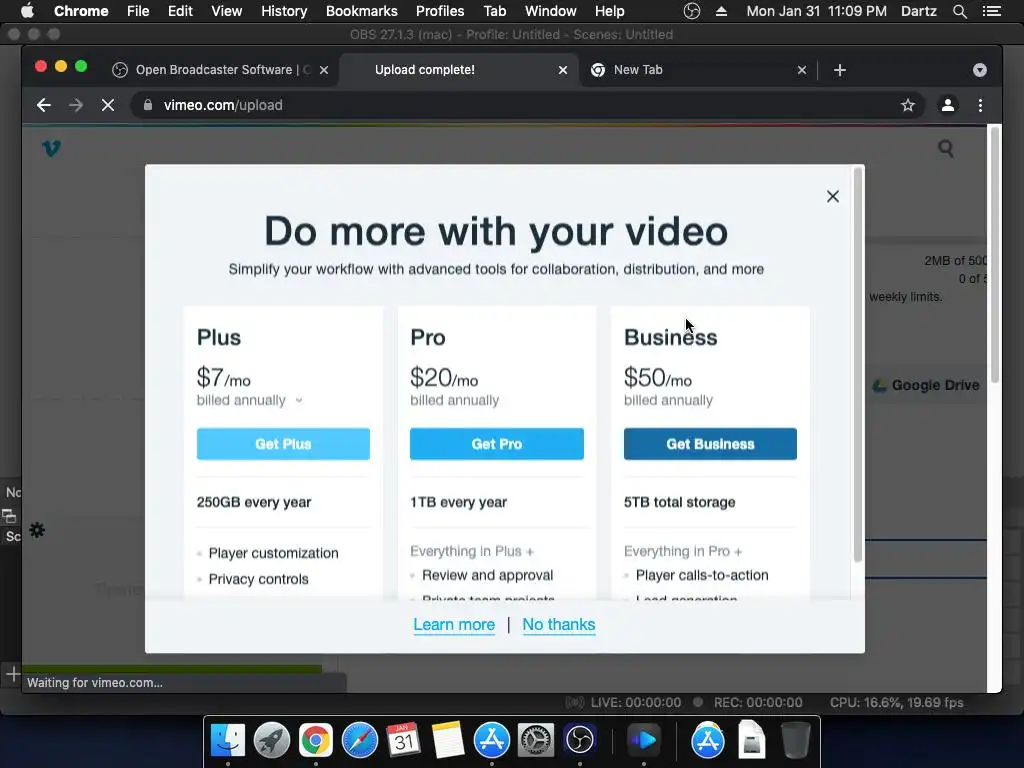The width and height of the screenshot is (1024, 768).
Task: Open a new tab with plus
Action: [840, 70]
